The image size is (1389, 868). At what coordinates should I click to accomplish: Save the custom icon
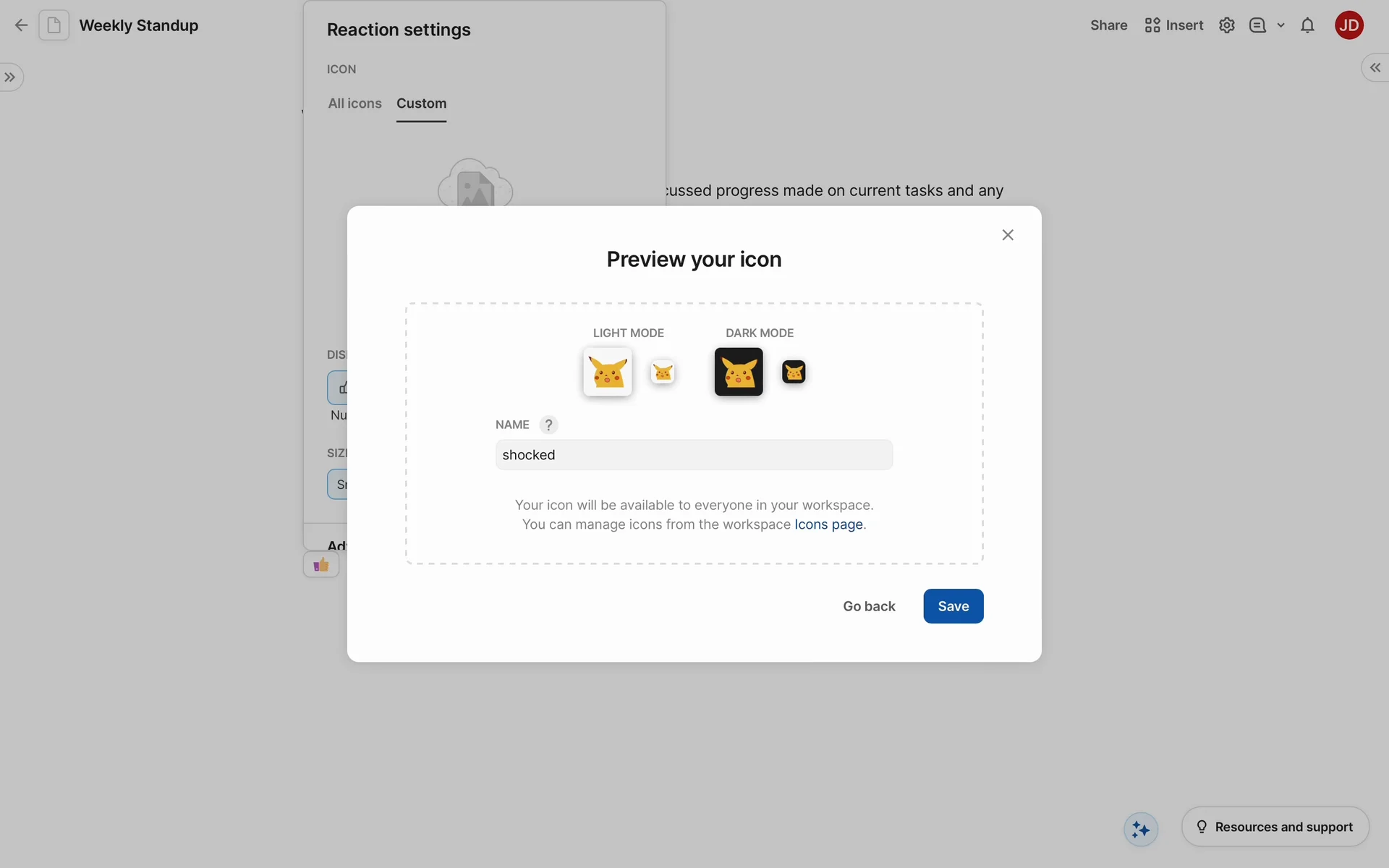[953, 606]
